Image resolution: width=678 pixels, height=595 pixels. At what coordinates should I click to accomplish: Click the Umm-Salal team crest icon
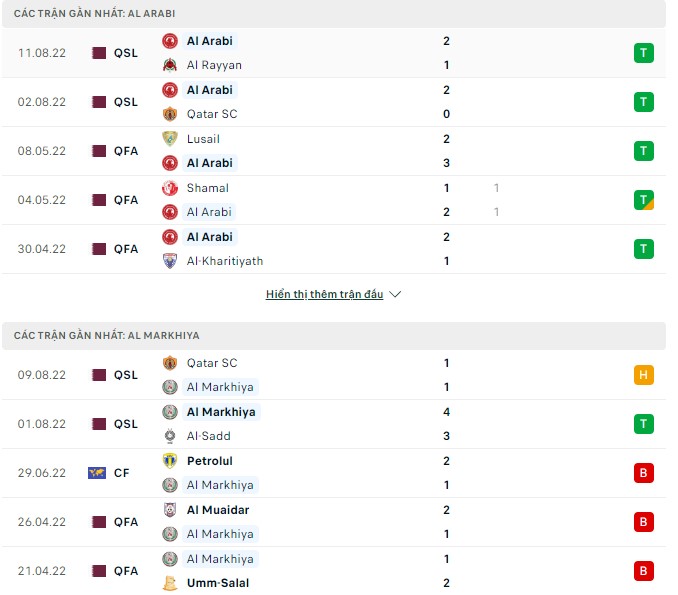coord(169,583)
